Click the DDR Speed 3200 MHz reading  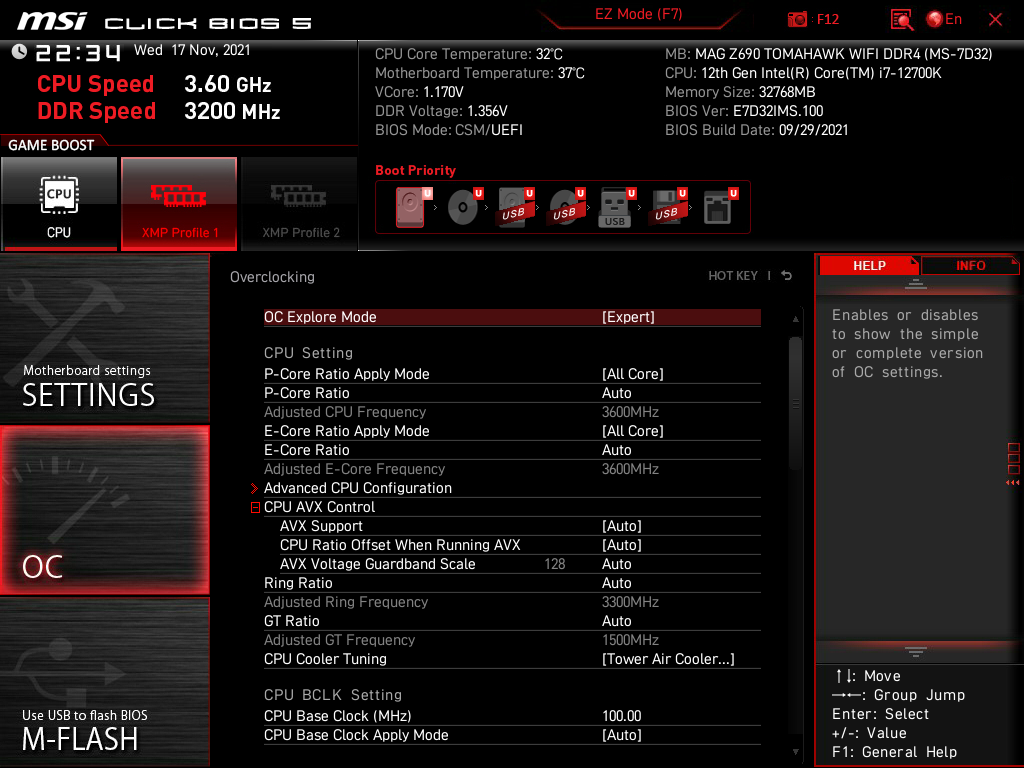159,111
